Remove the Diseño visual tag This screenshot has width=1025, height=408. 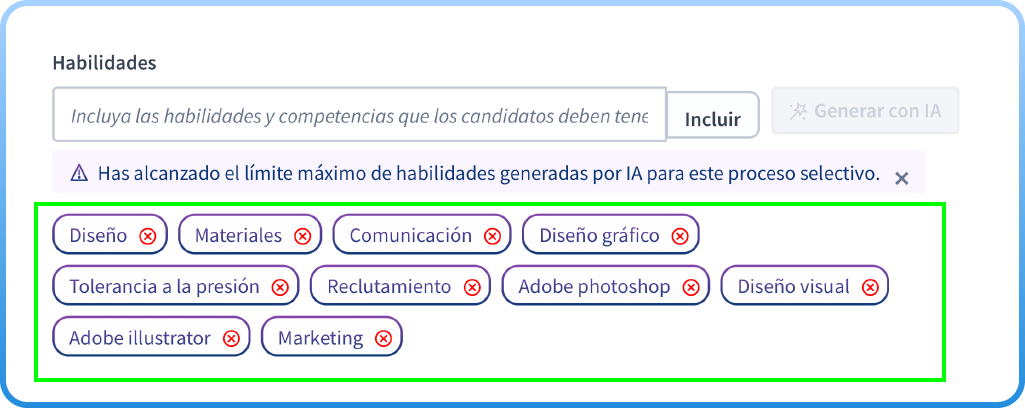870,287
